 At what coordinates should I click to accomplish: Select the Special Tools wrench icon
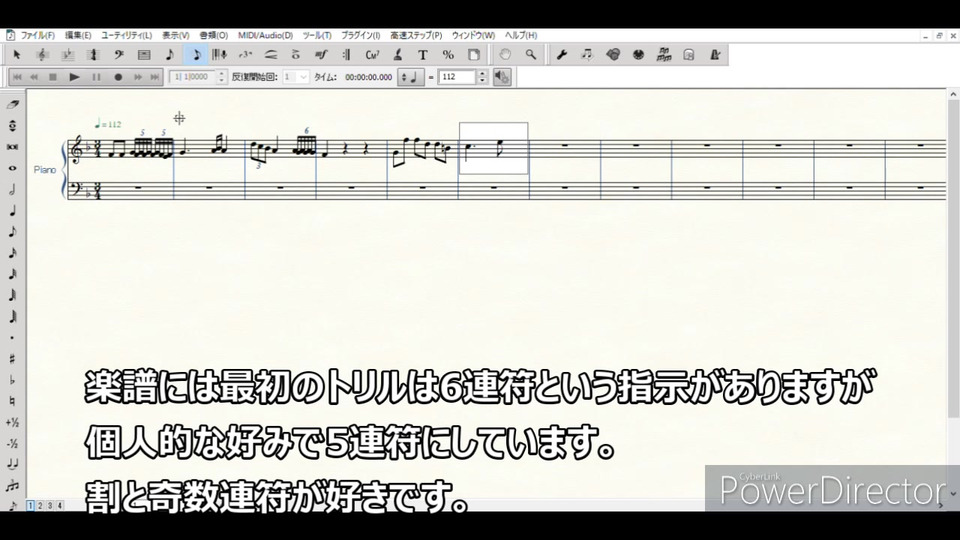pos(561,55)
